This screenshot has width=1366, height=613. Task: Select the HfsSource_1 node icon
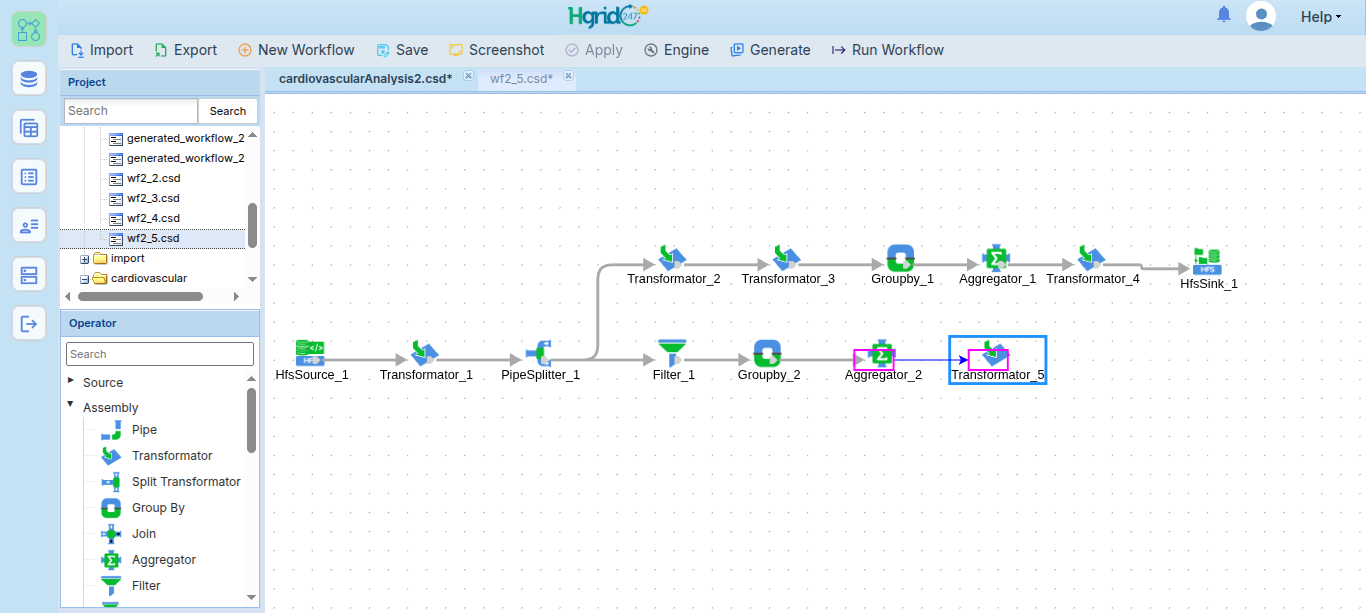(310, 352)
